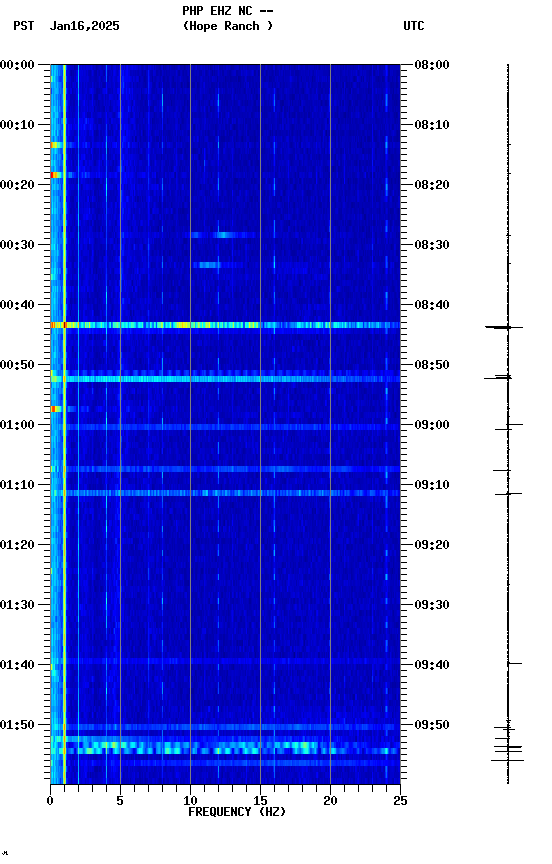The height and width of the screenshot is (864, 552).
Task: Click the 'FREQUENCY (HZ)' axis label
Action: (x=237, y=812)
